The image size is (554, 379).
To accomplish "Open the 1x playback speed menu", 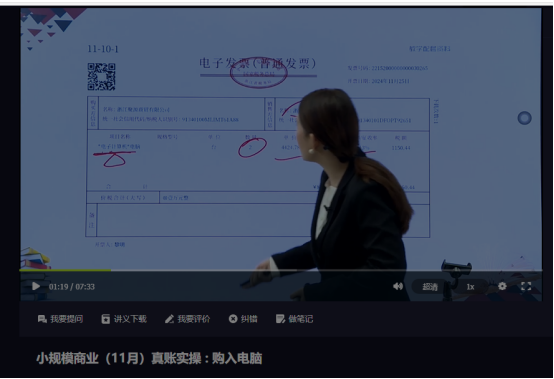I will (x=470, y=287).
